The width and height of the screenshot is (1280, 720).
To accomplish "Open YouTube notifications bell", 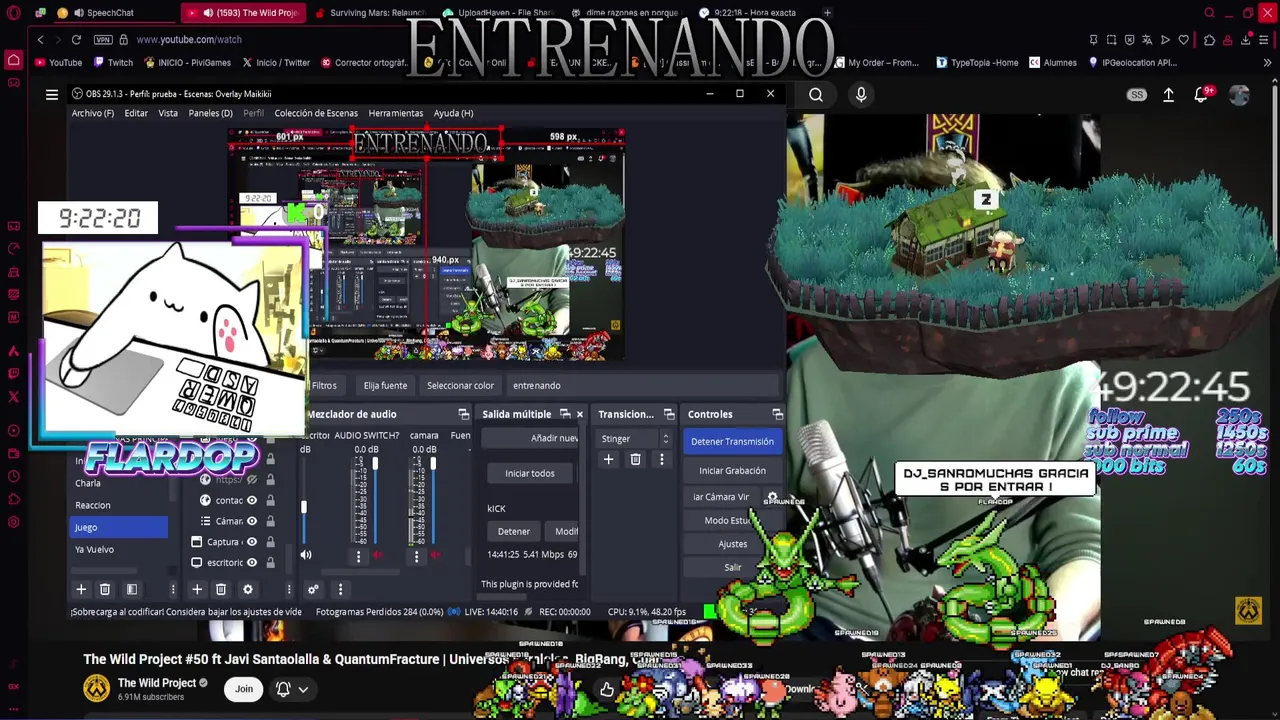I will point(1202,94).
